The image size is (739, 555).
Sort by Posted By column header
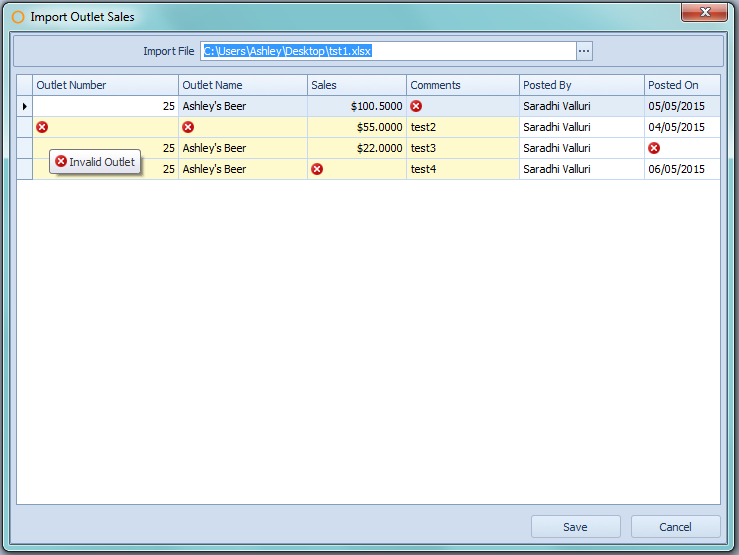click(x=581, y=85)
